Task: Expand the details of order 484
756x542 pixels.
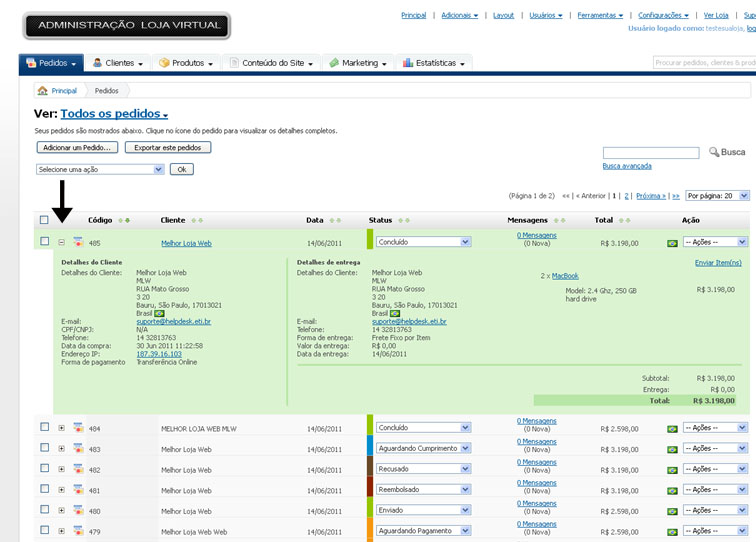Action: pyautogui.click(x=62, y=428)
